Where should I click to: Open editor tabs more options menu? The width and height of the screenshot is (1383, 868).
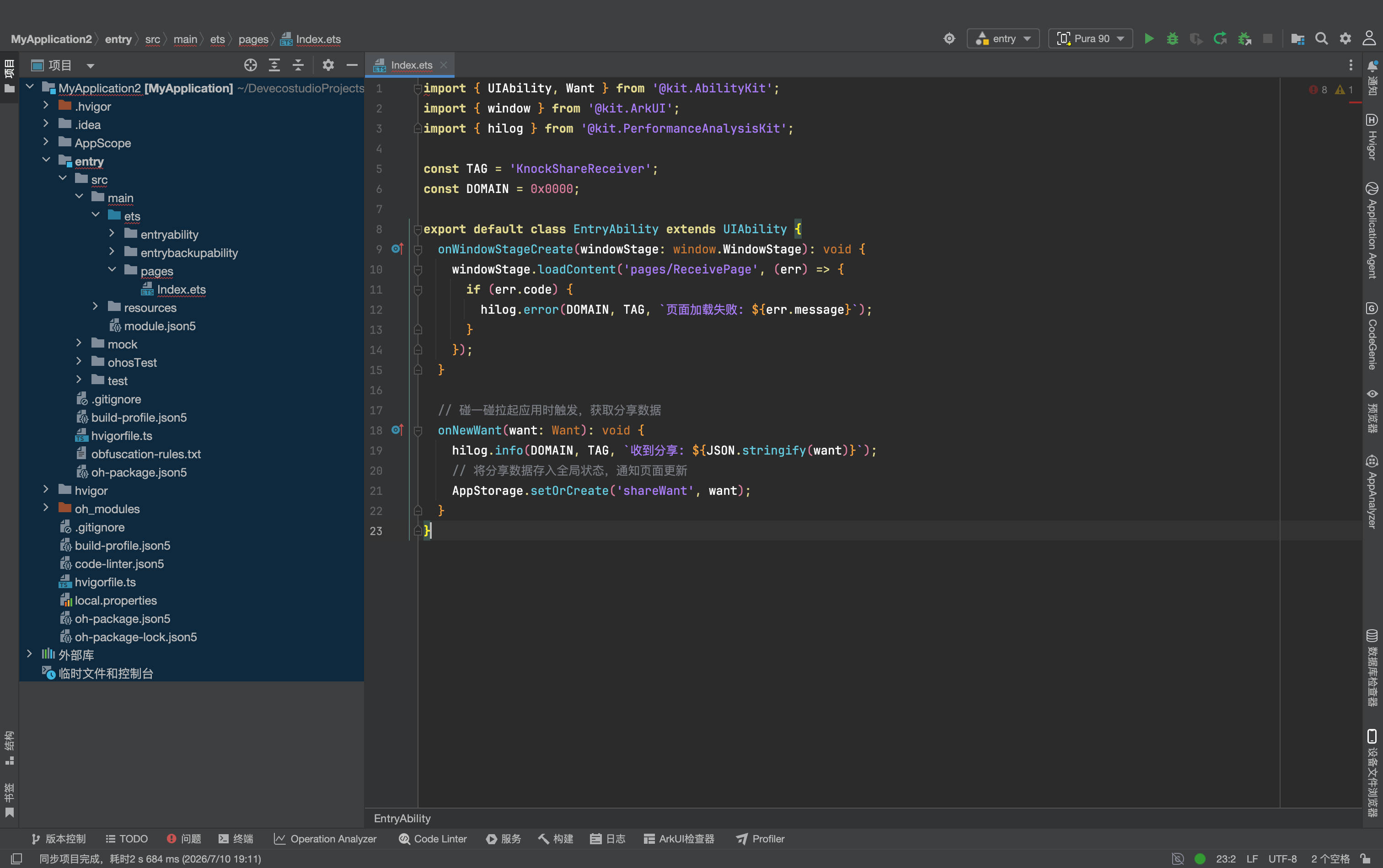tap(1350, 65)
